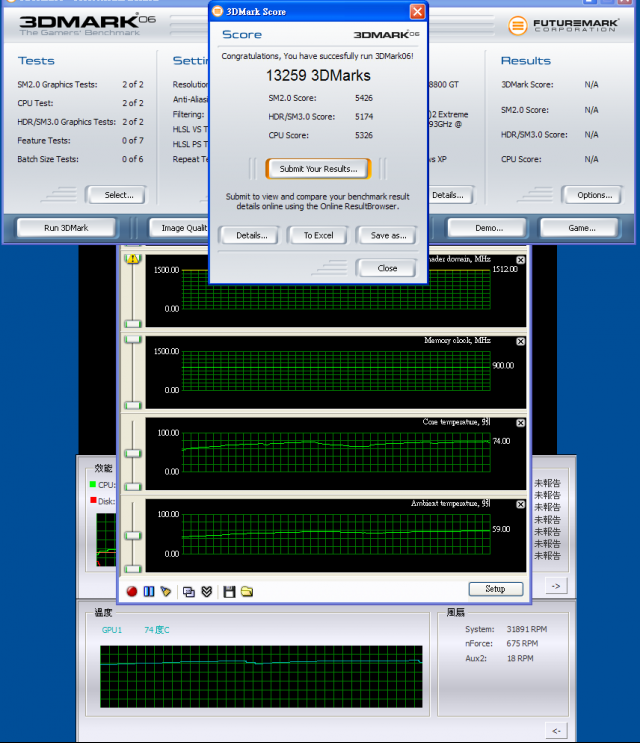Close the Memory clock graph
The width and height of the screenshot is (640, 743).
pos(520,341)
